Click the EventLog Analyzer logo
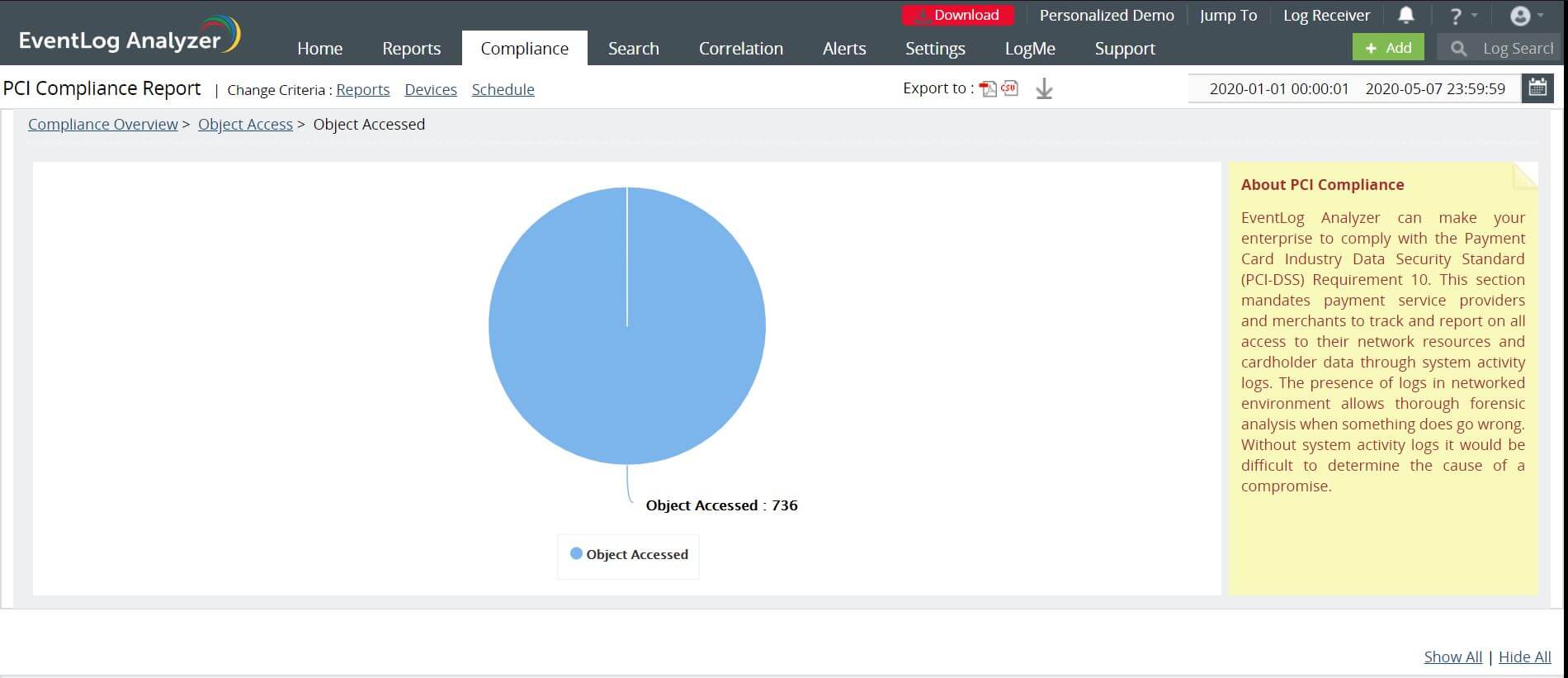This screenshot has height=678, width=1568. point(129,36)
